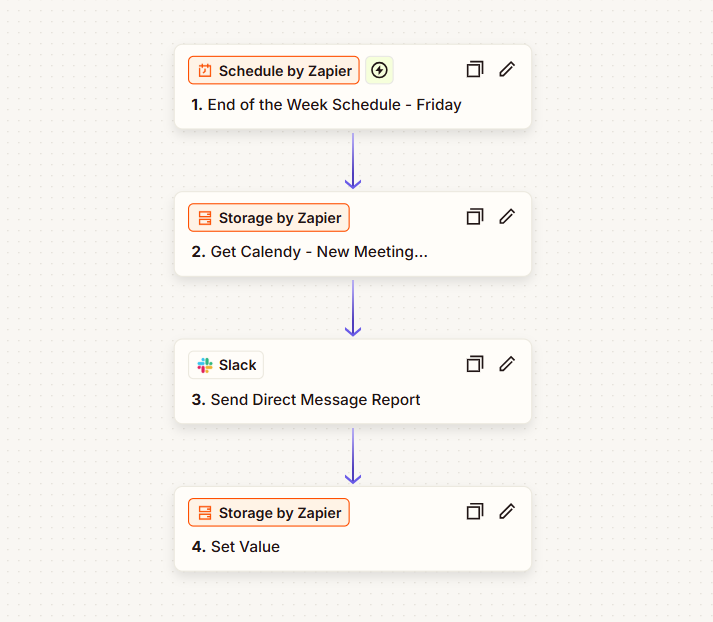Click the Storage by Zapier badge in step 2

tap(269, 218)
